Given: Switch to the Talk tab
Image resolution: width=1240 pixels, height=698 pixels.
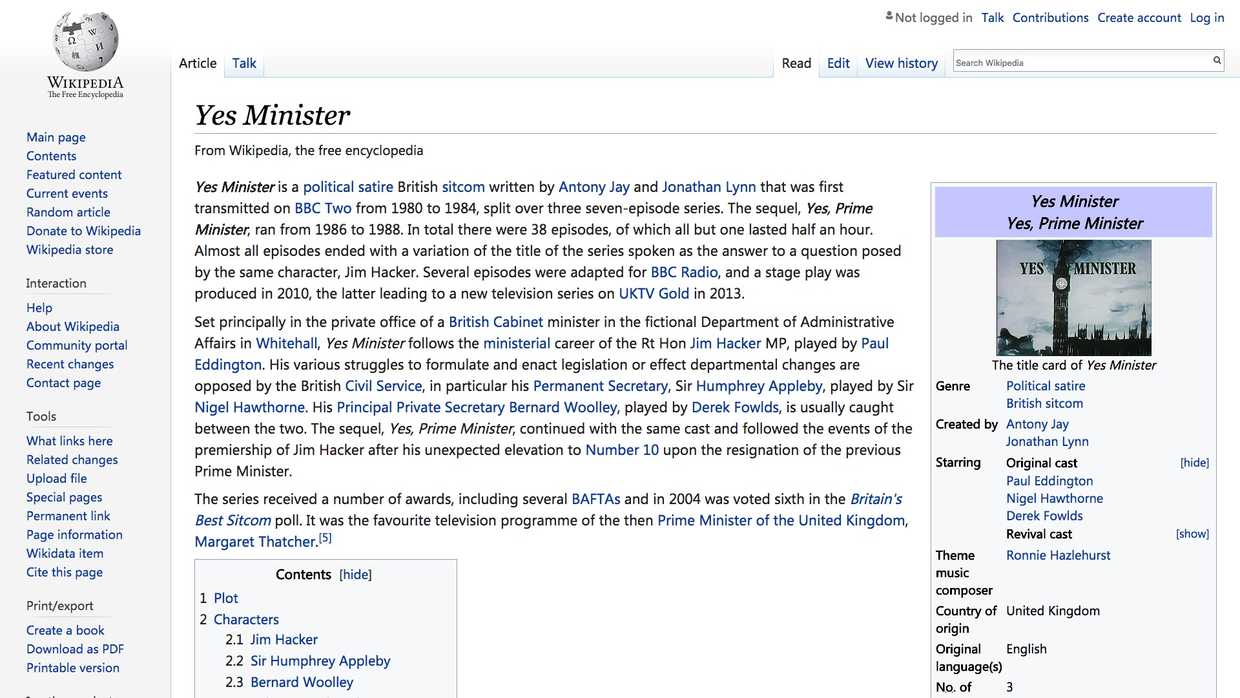Looking at the screenshot, I should pyautogui.click(x=244, y=63).
